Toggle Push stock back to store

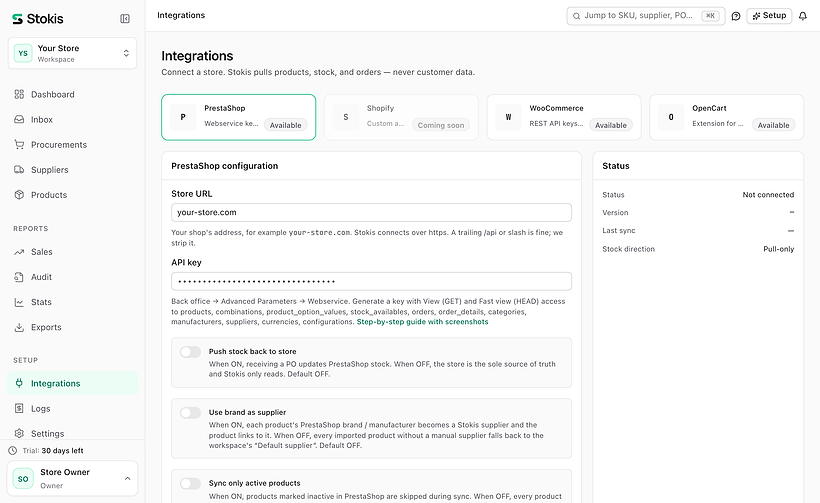[190, 352]
